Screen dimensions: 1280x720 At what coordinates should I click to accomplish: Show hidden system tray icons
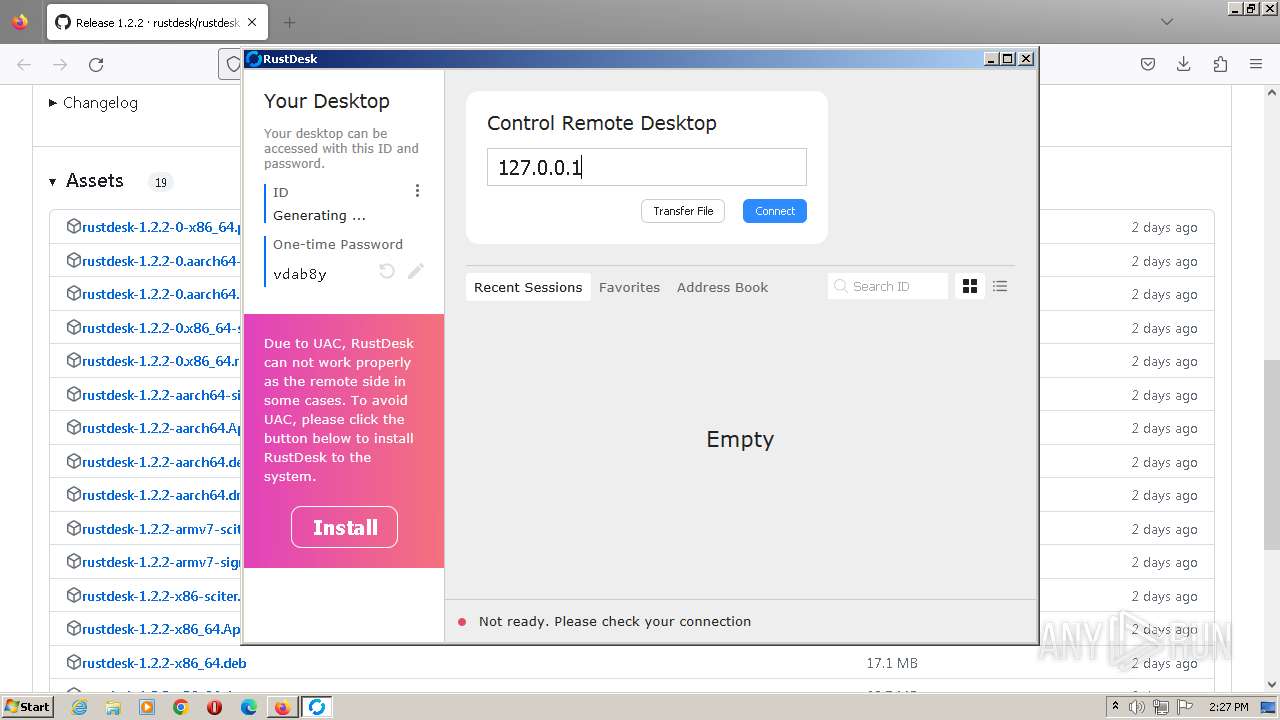[x=1115, y=707]
